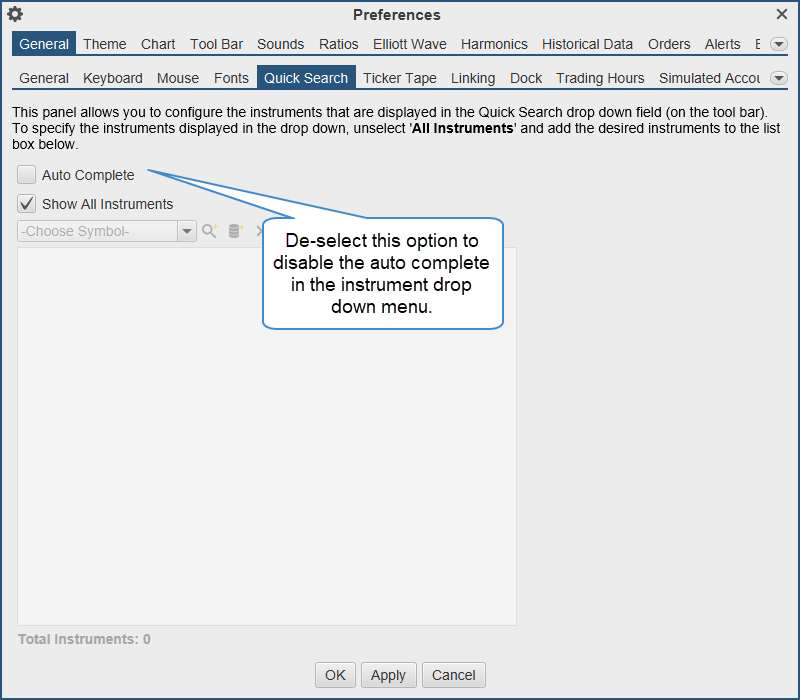Cancel the preferences changes
The image size is (800, 700).
[x=453, y=675]
